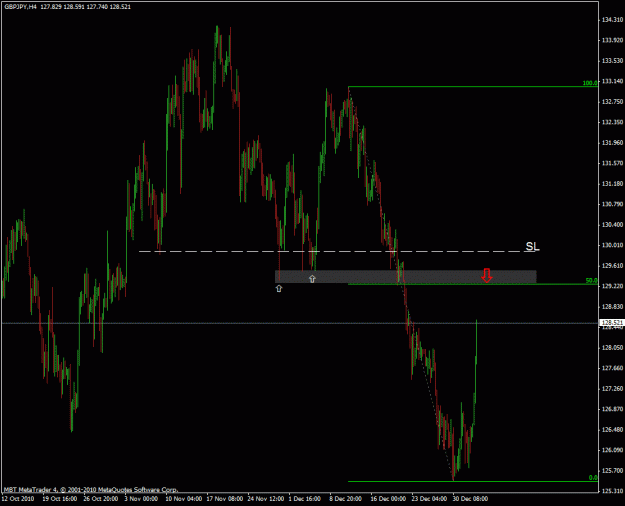The width and height of the screenshot is (625, 506).
Task: Click the 126.870 price axis label
Action: tap(612, 409)
